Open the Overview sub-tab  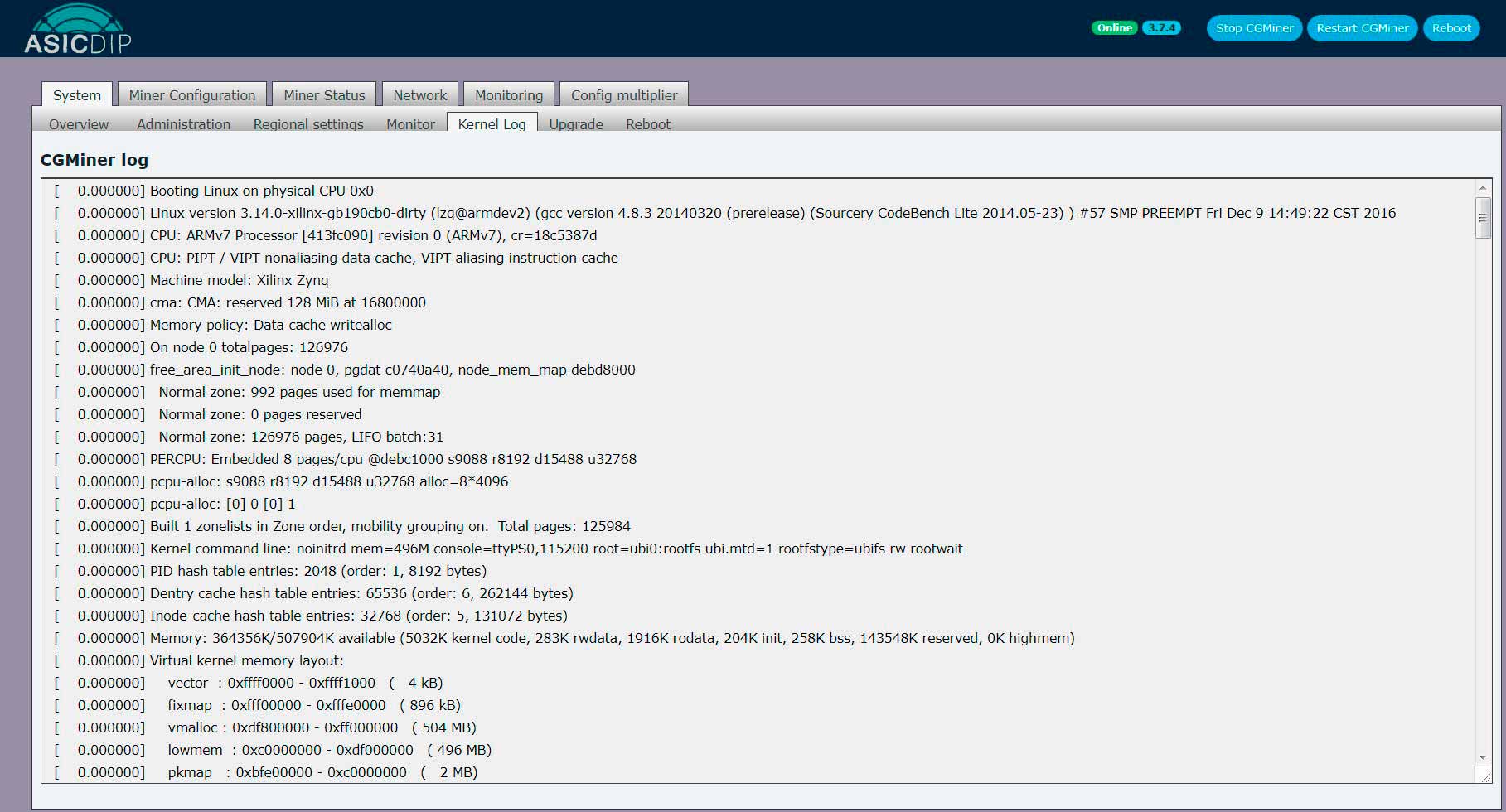79,124
